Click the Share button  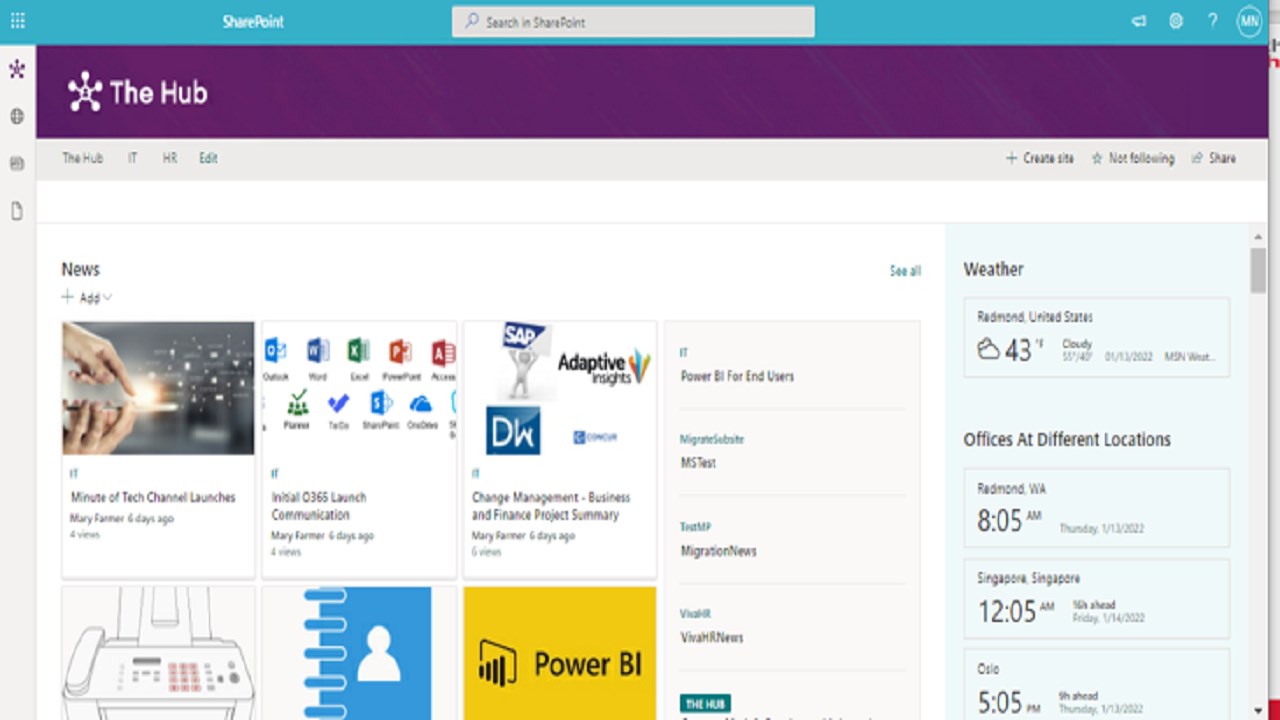1214,158
